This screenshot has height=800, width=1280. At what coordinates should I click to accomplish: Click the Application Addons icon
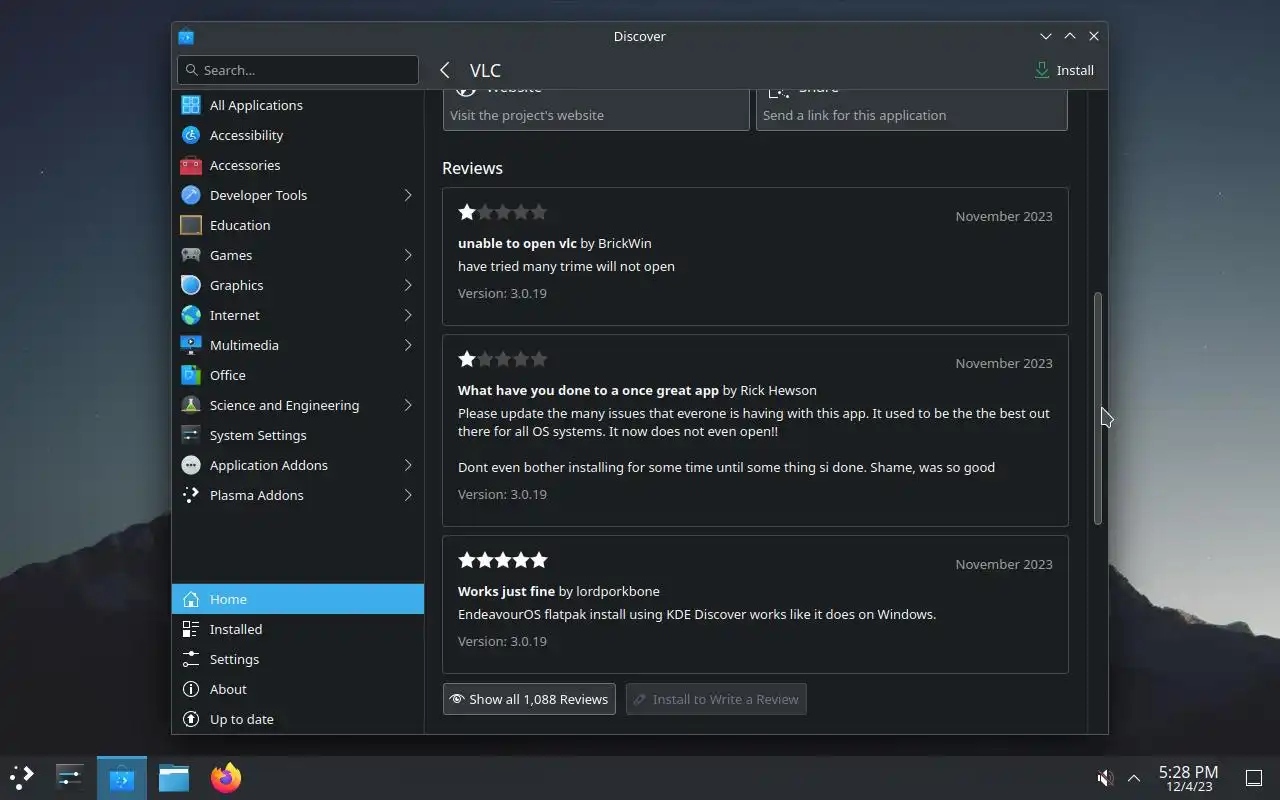pyautogui.click(x=191, y=465)
